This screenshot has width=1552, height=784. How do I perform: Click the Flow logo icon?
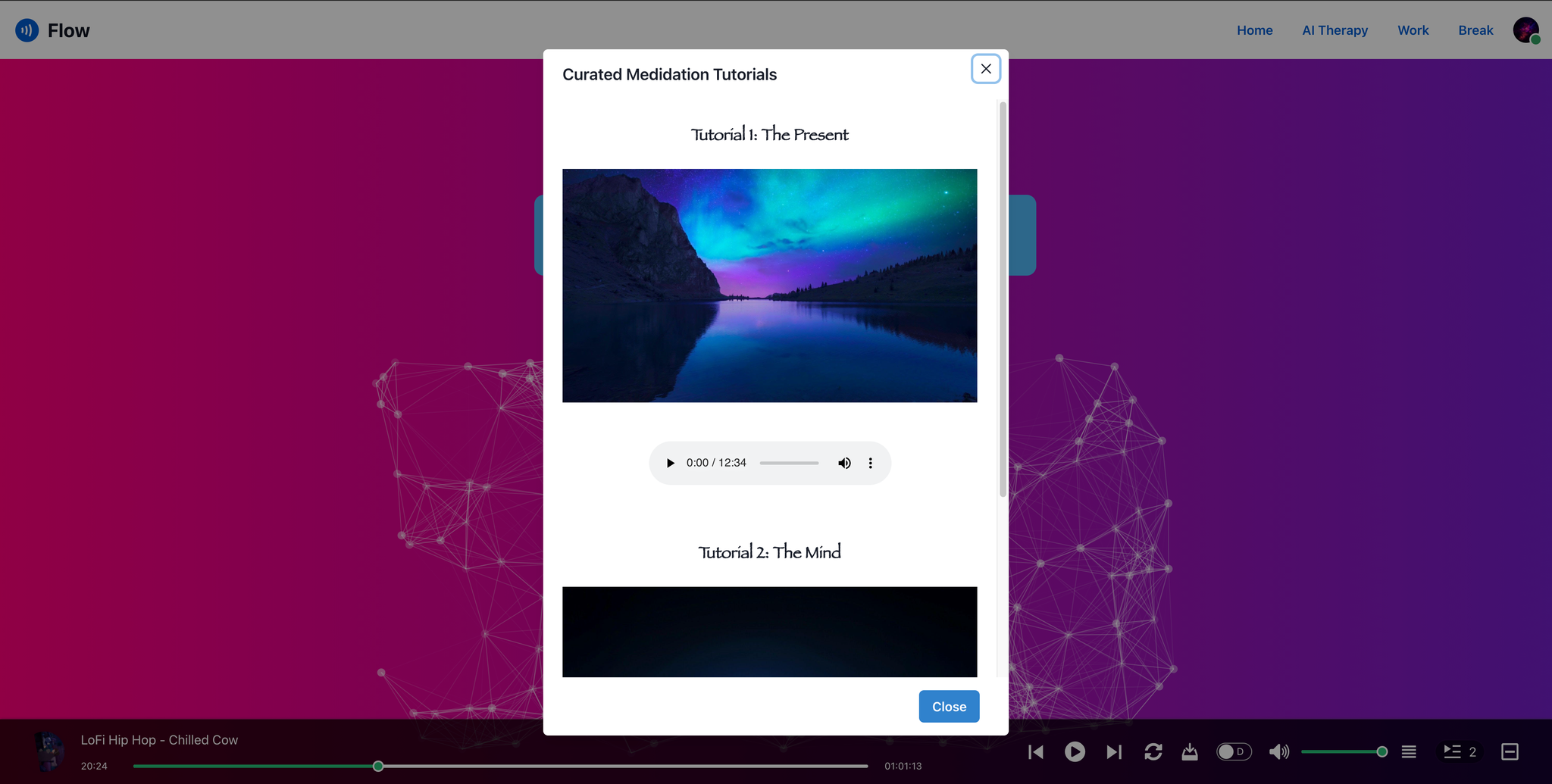[27, 30]
